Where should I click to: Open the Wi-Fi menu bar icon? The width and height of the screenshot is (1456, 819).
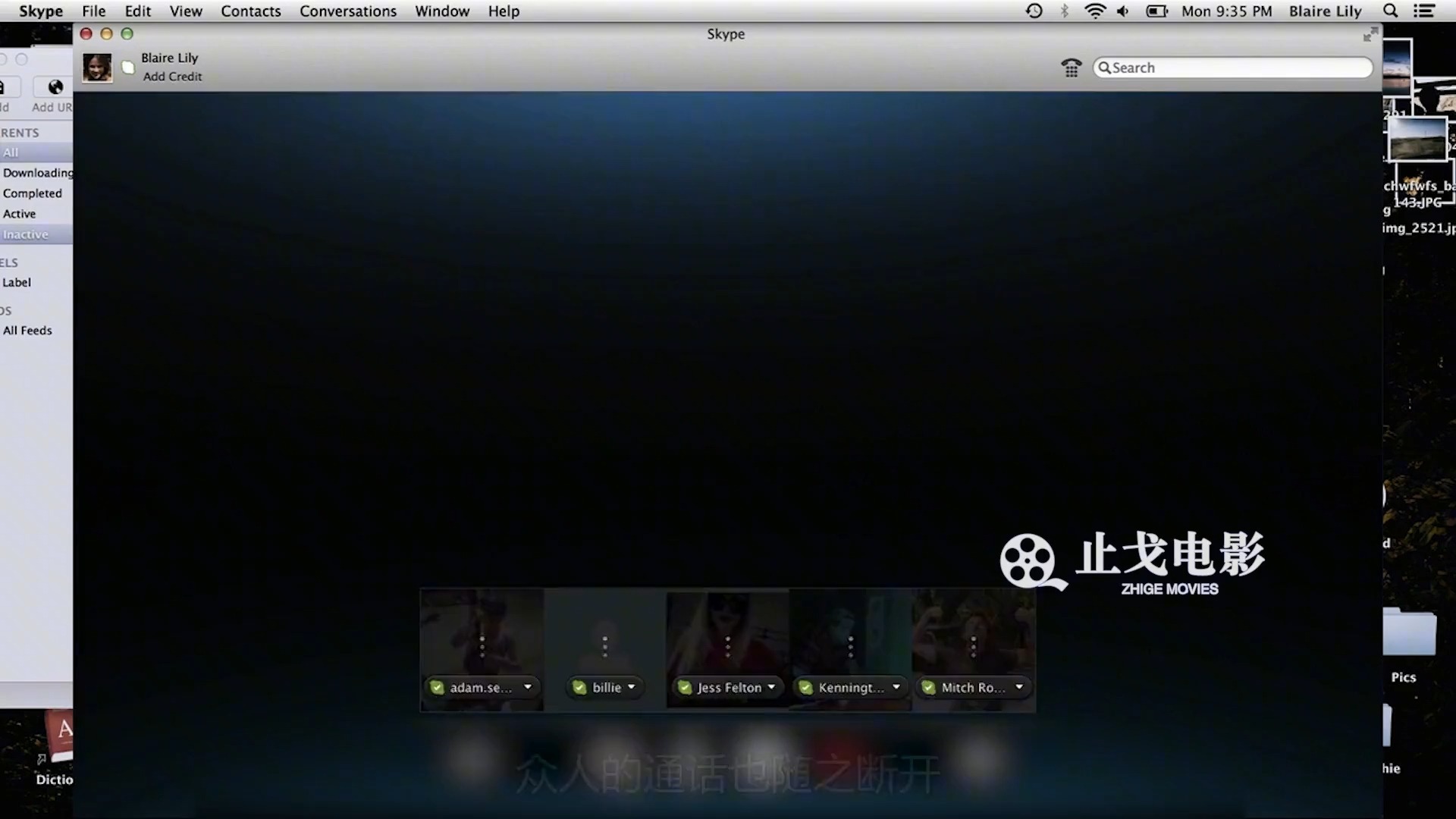[x=1094, y=11]
